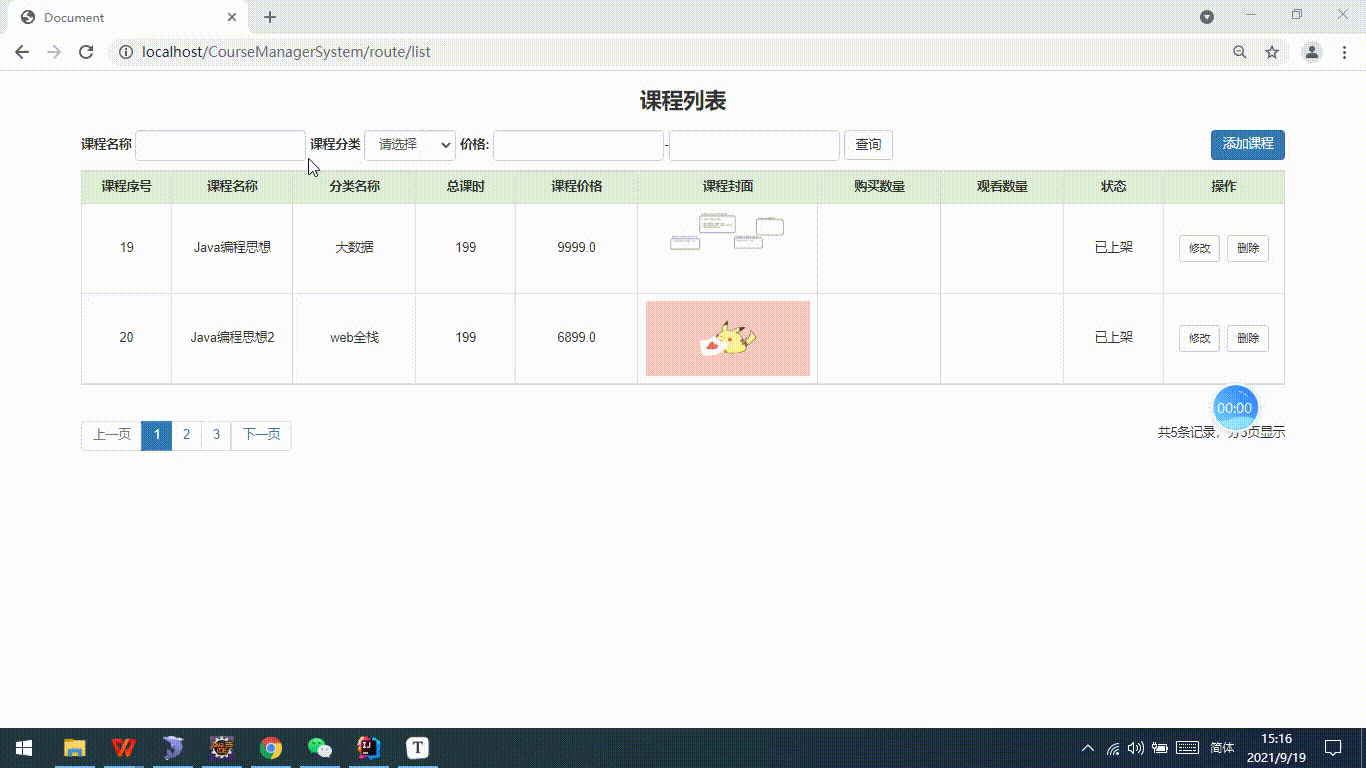The image size is (1366, 768).
Task: Click the 上一页 pagination link
Action: pos(112,435)
